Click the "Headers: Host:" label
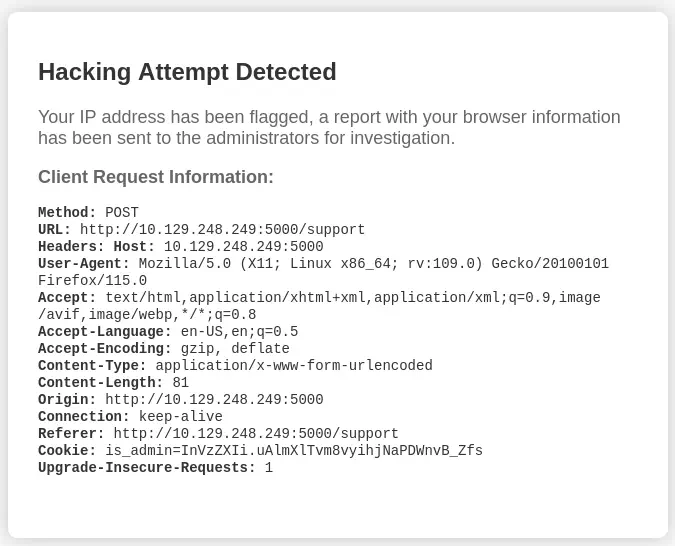675x546 pixels. (97, 247)
